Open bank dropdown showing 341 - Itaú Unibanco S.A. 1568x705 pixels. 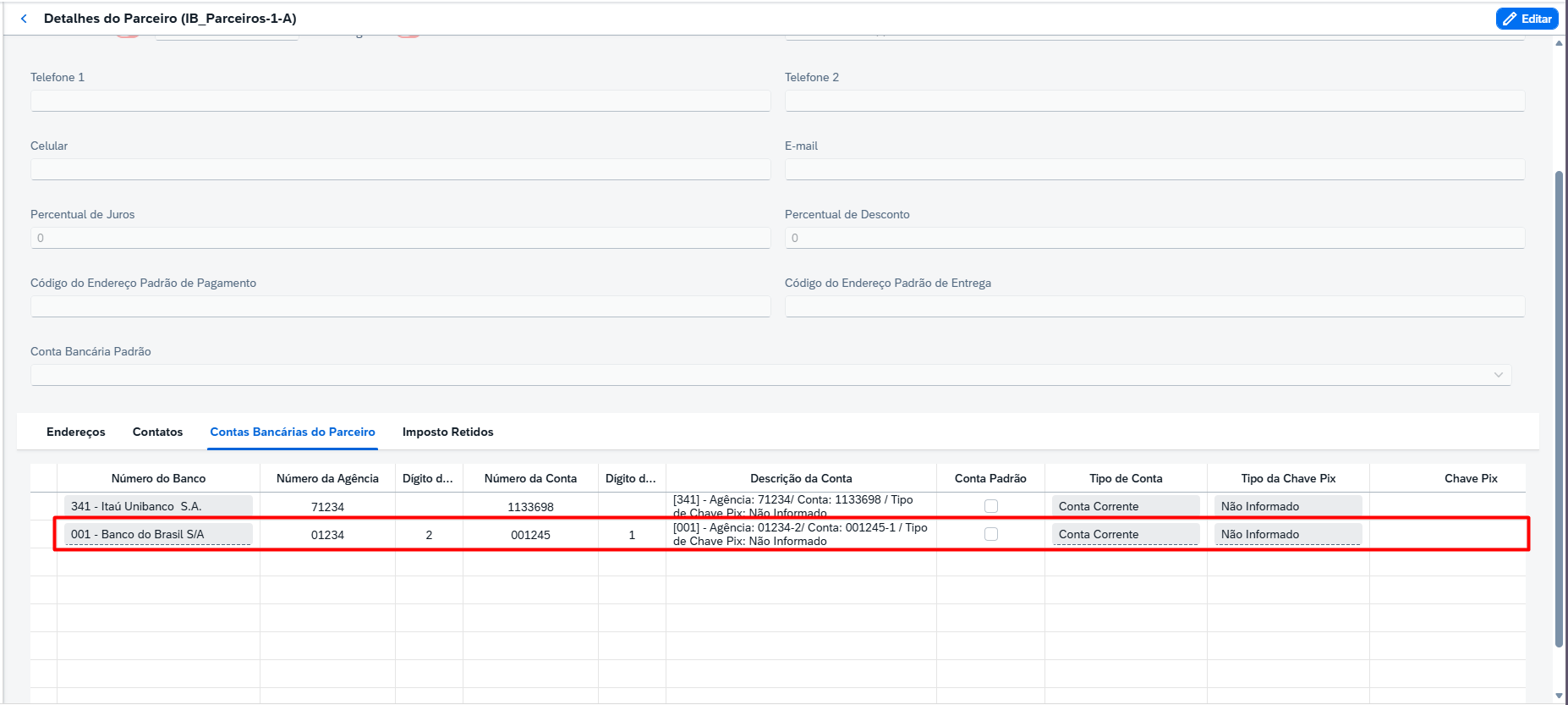[158, 506]
